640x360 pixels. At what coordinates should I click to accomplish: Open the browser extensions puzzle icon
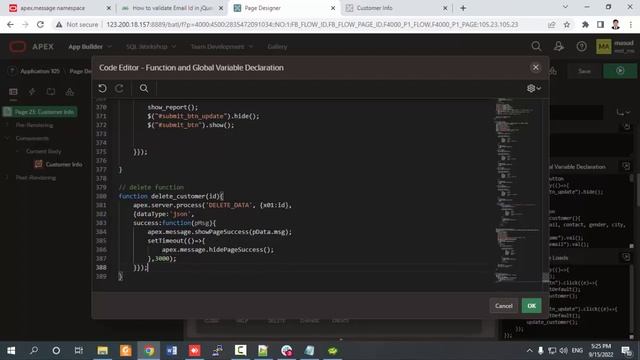pyautogui.click(x=585, y=24)
